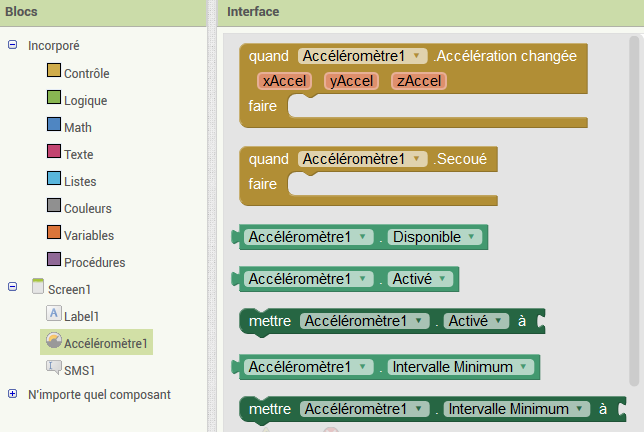Choose the Texte blocks category
644x432 pixels.
(x=70, y=154)
